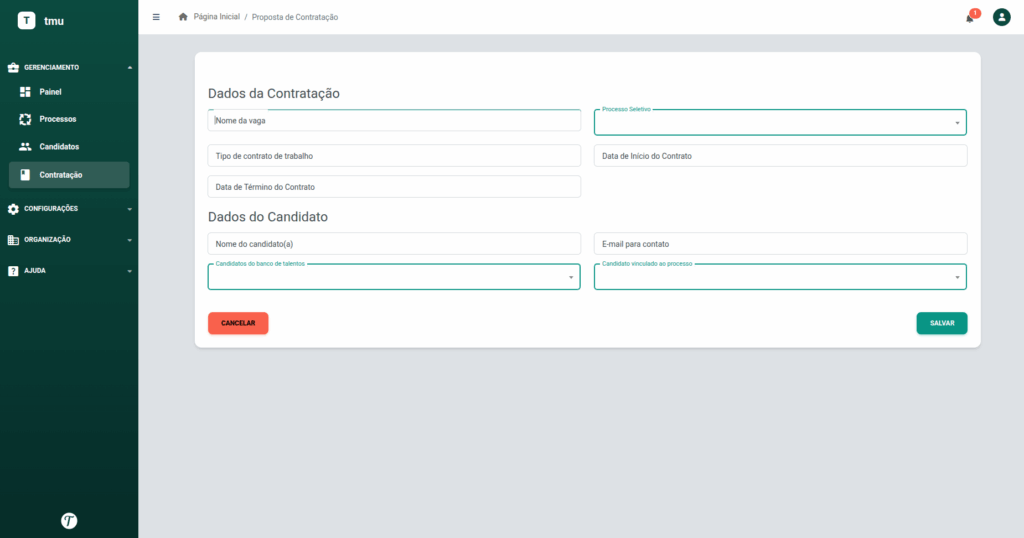
Task: Click the tmu brand text
Action: [x=54, y=21]
